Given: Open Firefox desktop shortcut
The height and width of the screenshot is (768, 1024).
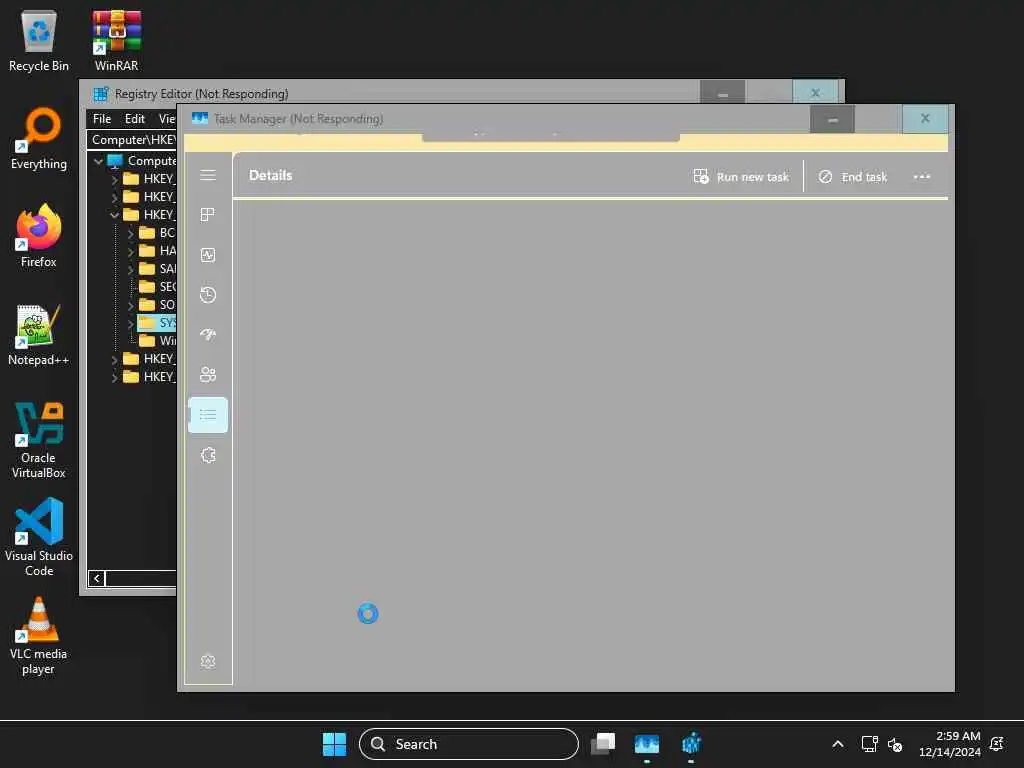Looking at the screenshot, I should tap(39, 236).
